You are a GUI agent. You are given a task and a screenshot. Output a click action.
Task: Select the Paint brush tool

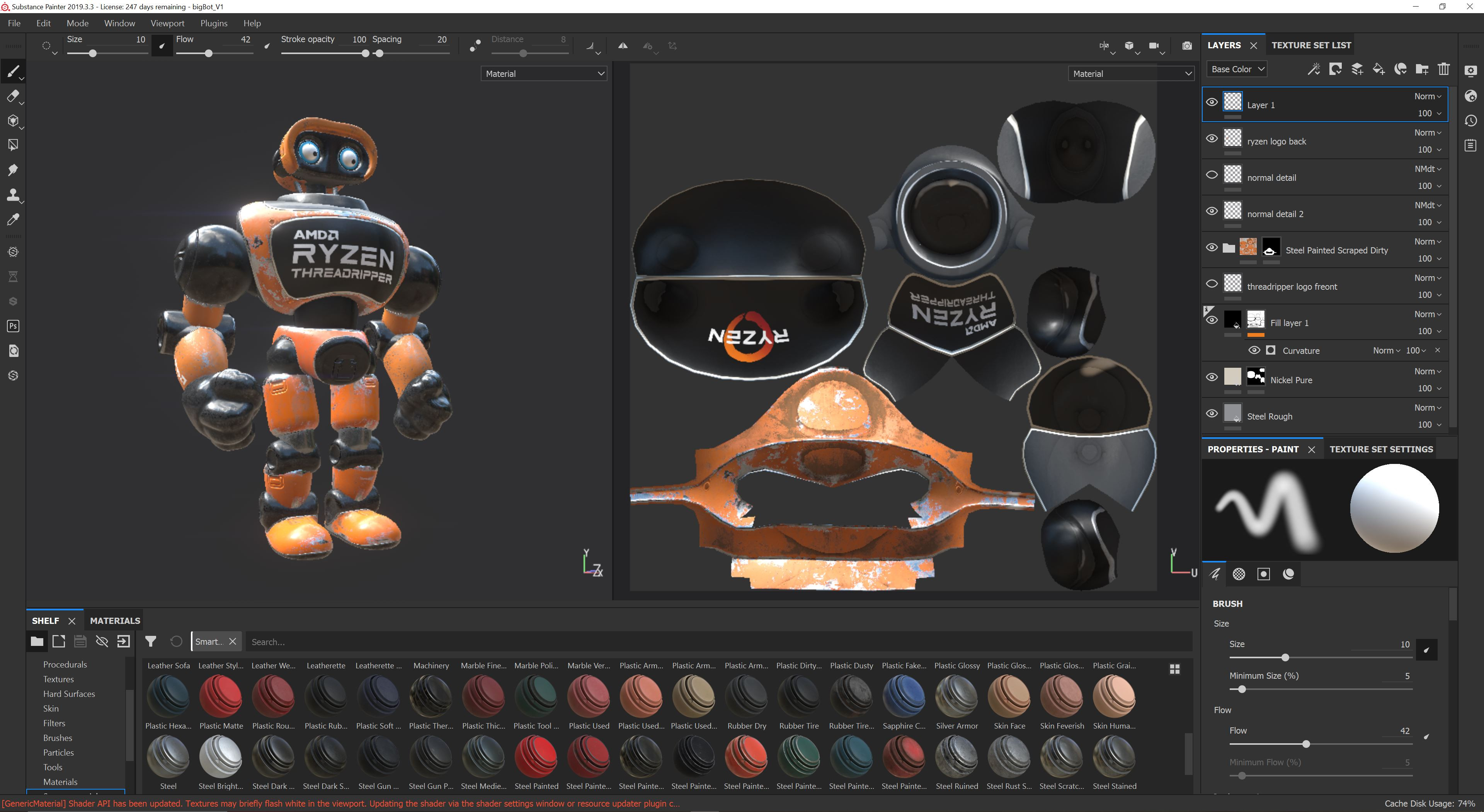click(13, 71)
